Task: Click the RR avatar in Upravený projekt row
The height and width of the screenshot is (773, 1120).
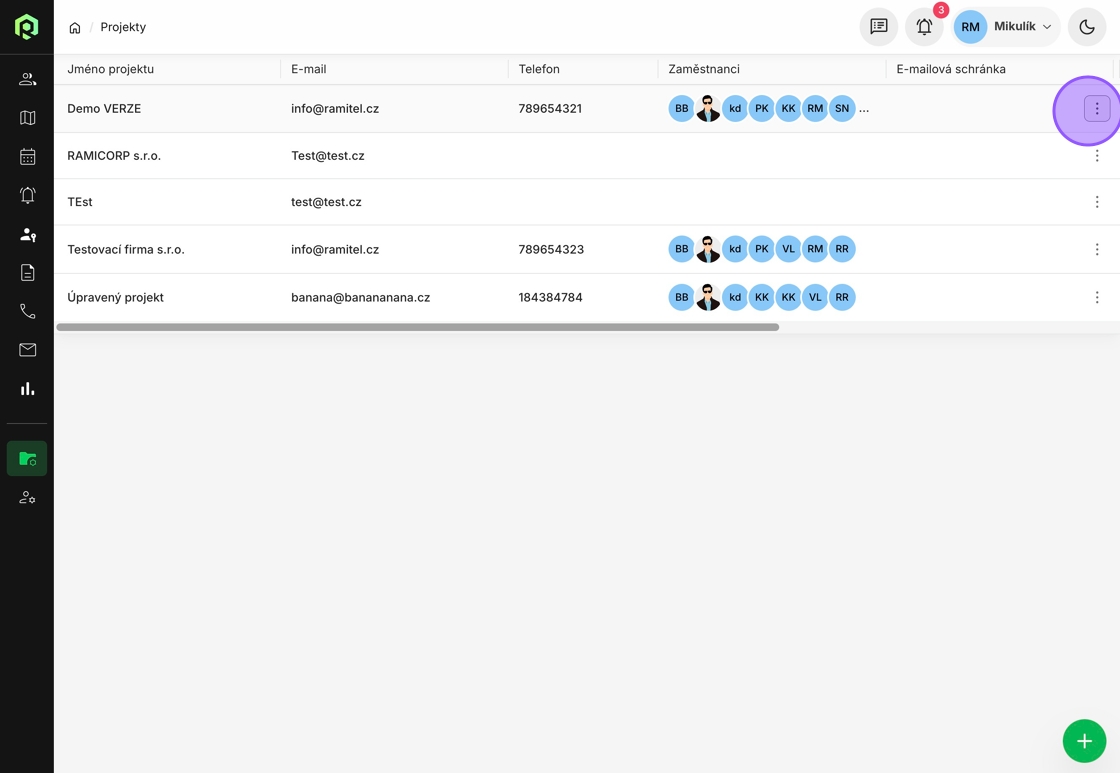Action: (x=842, y=297)
